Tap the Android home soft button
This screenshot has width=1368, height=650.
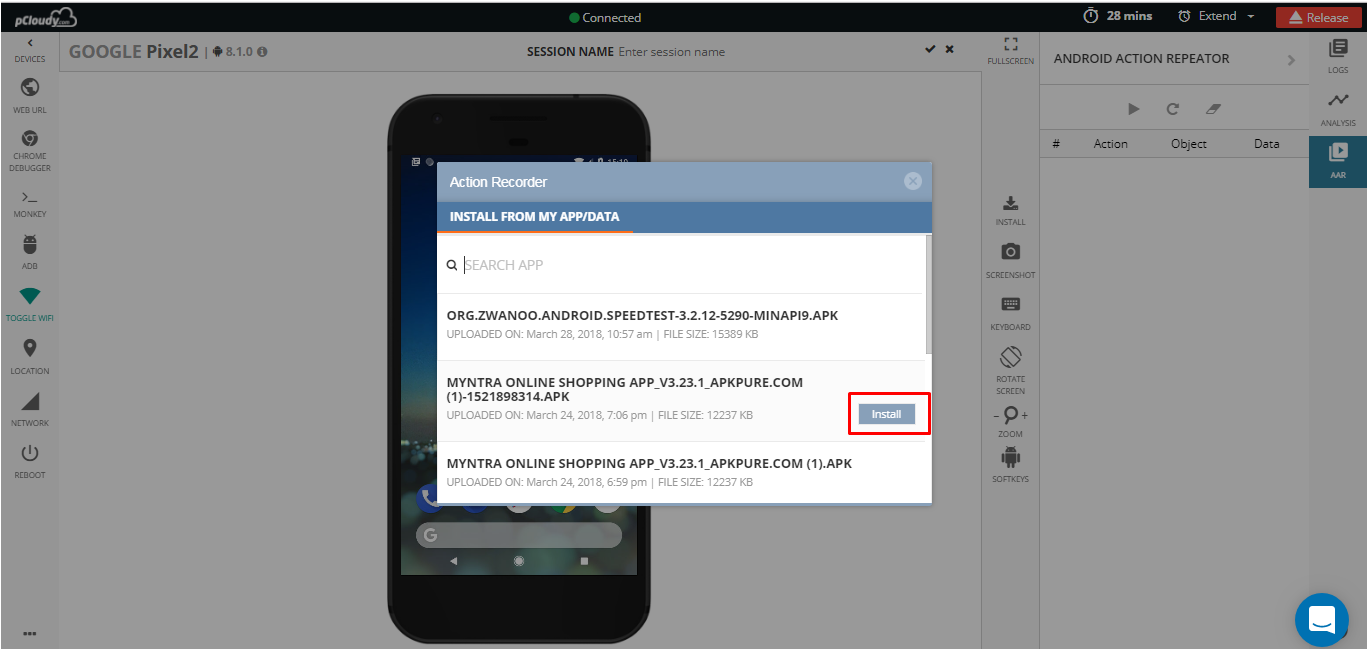tap(518, 561)
